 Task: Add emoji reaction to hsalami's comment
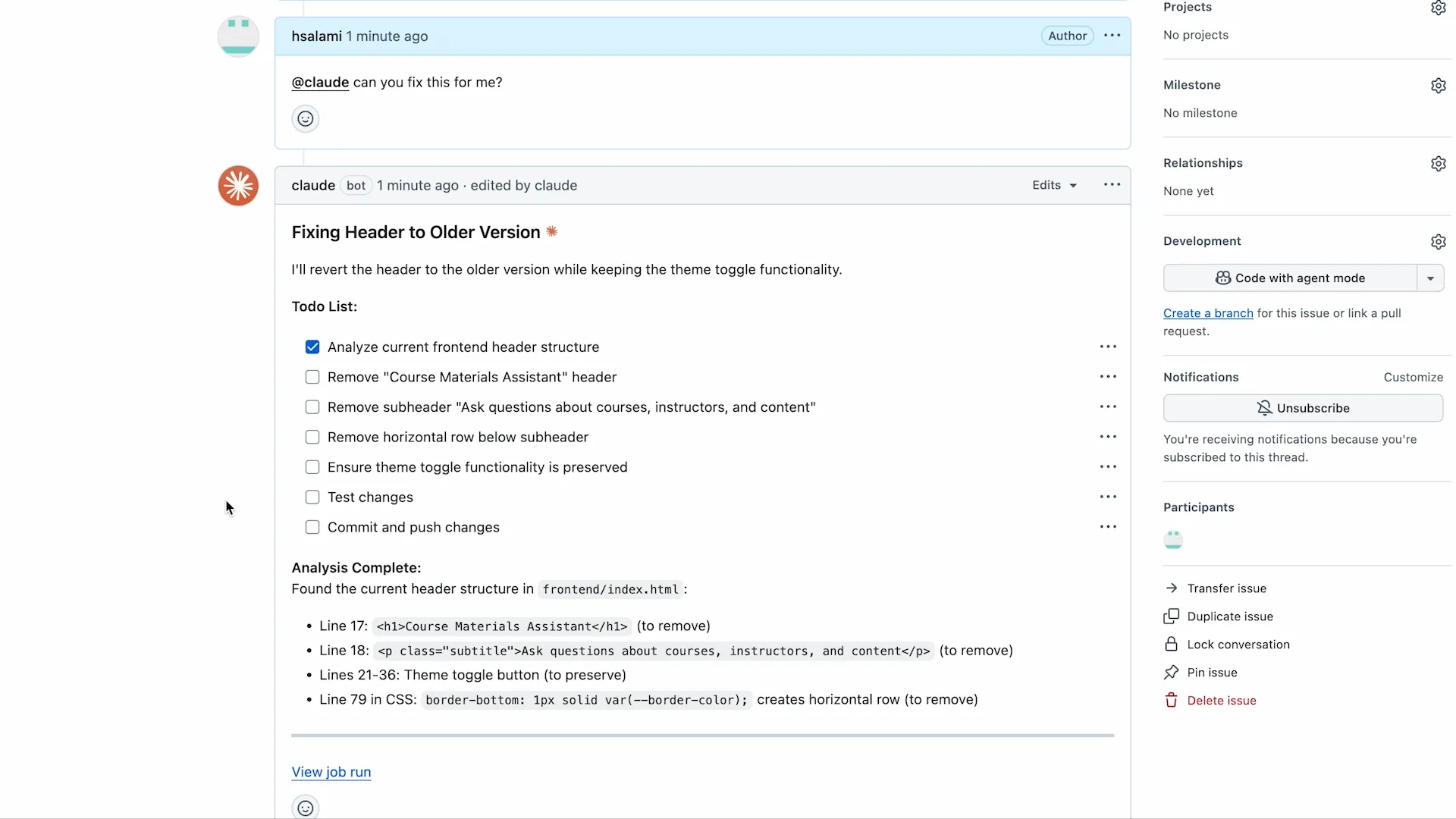(x=305, y=119)
